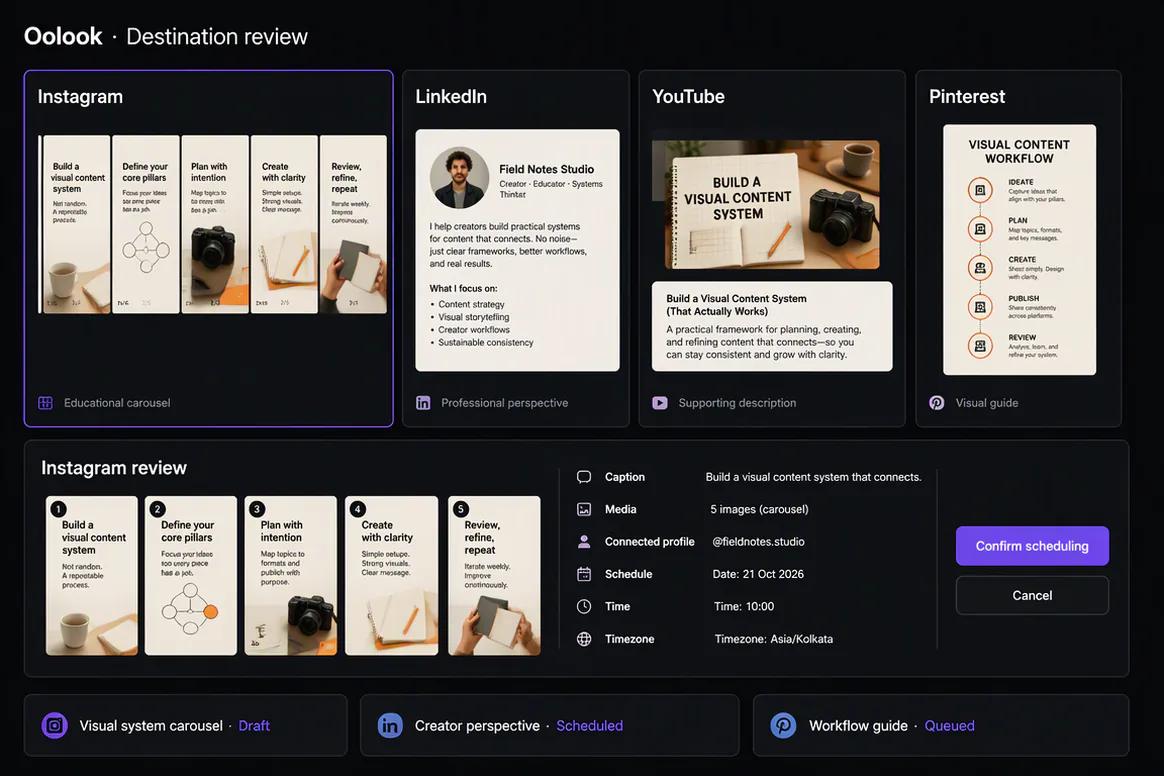Click Instagram card preview Create with clarity
Viewport: 1164px width, 776px height.
tap(284, 224)
